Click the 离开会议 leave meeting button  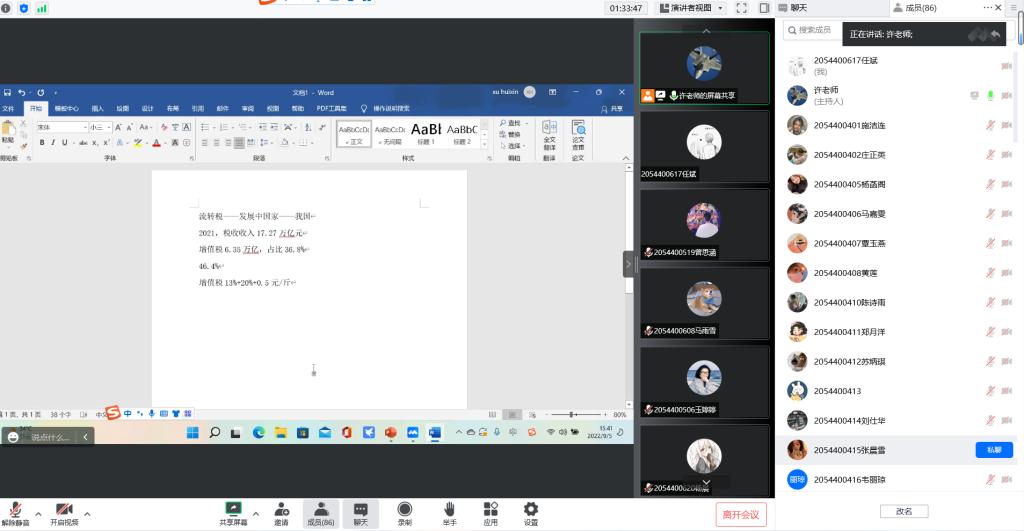741,515
